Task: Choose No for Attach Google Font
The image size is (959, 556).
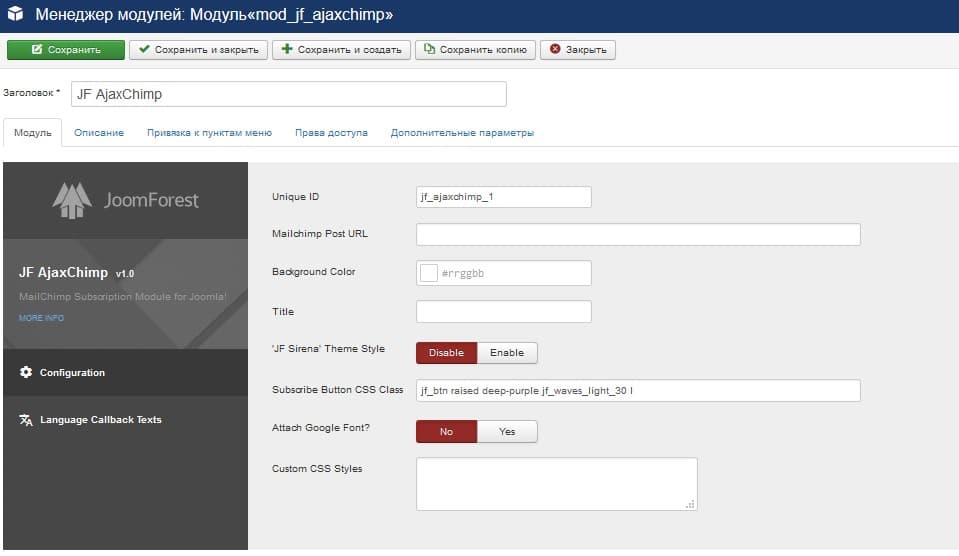Action: [446, 432]
